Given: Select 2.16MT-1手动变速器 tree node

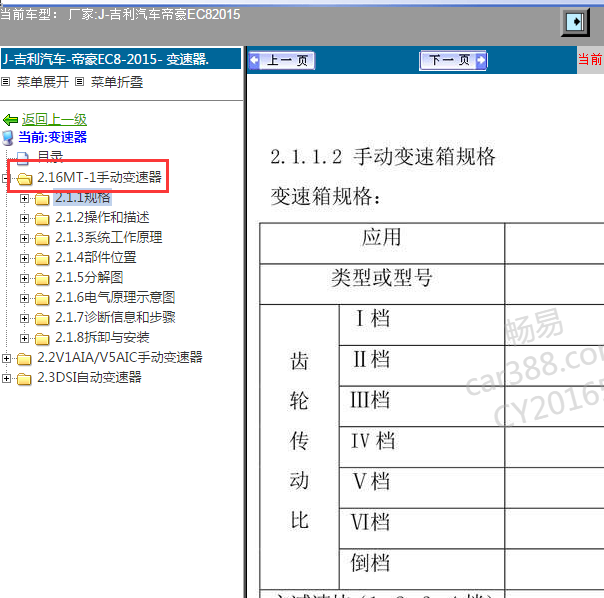Looking at the screenshot, I should 99,177.
